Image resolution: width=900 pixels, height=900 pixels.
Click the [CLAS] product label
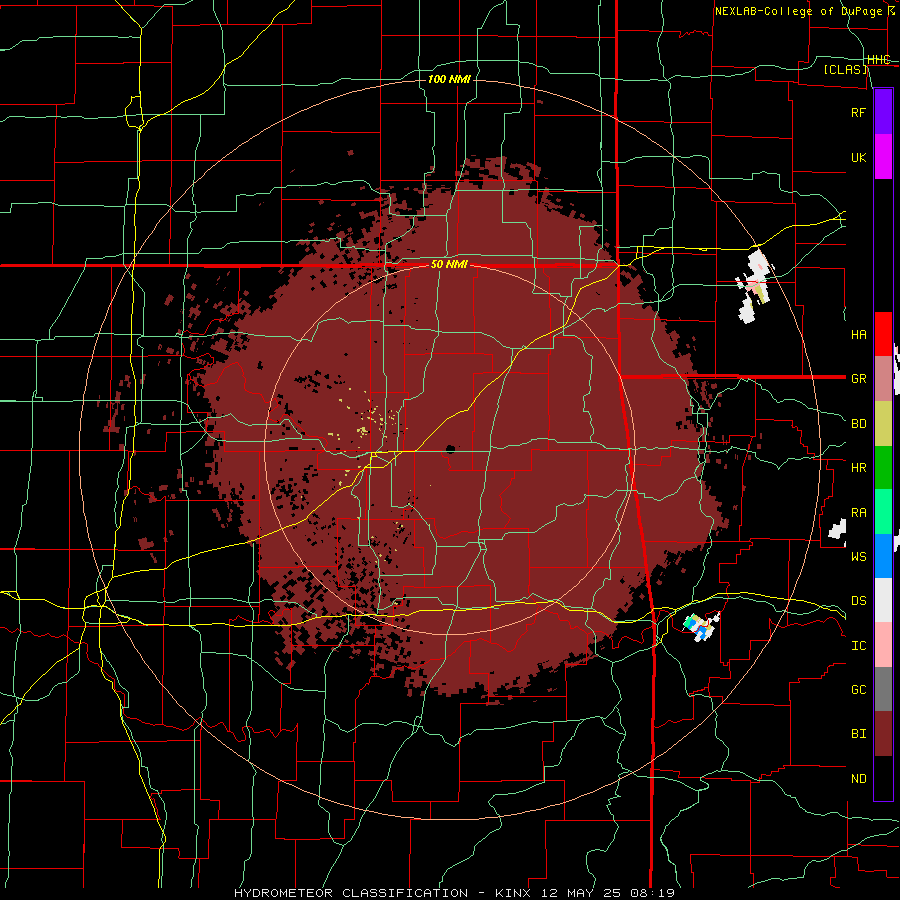(845, 69)
